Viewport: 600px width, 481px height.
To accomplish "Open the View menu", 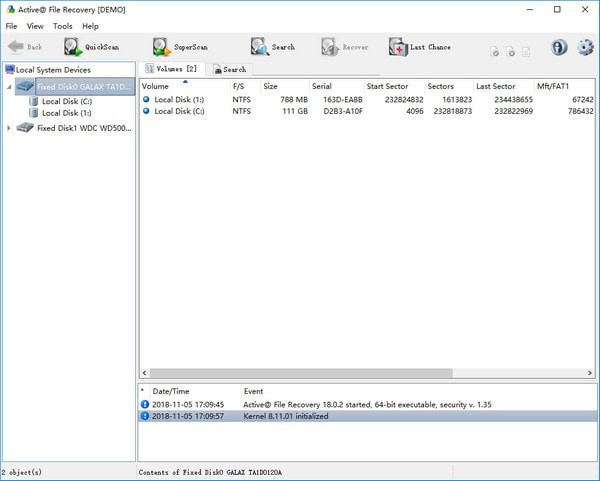I will pyautogui.click(x=35, y=26).
